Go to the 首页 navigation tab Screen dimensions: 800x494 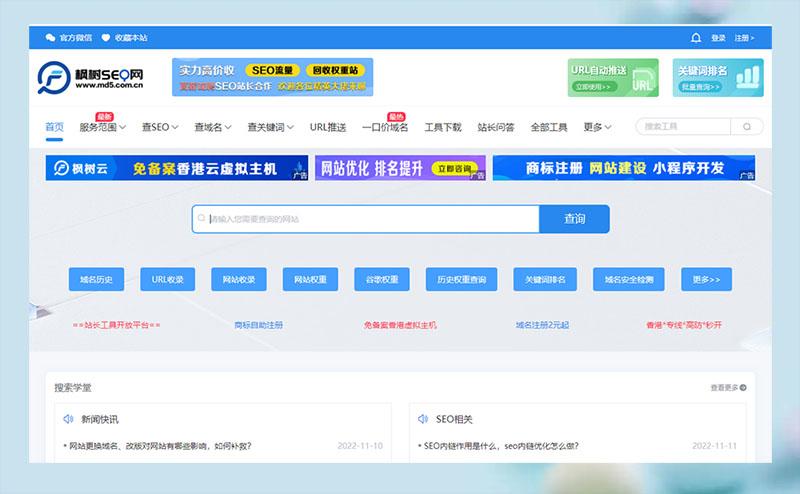pos(55,127)
